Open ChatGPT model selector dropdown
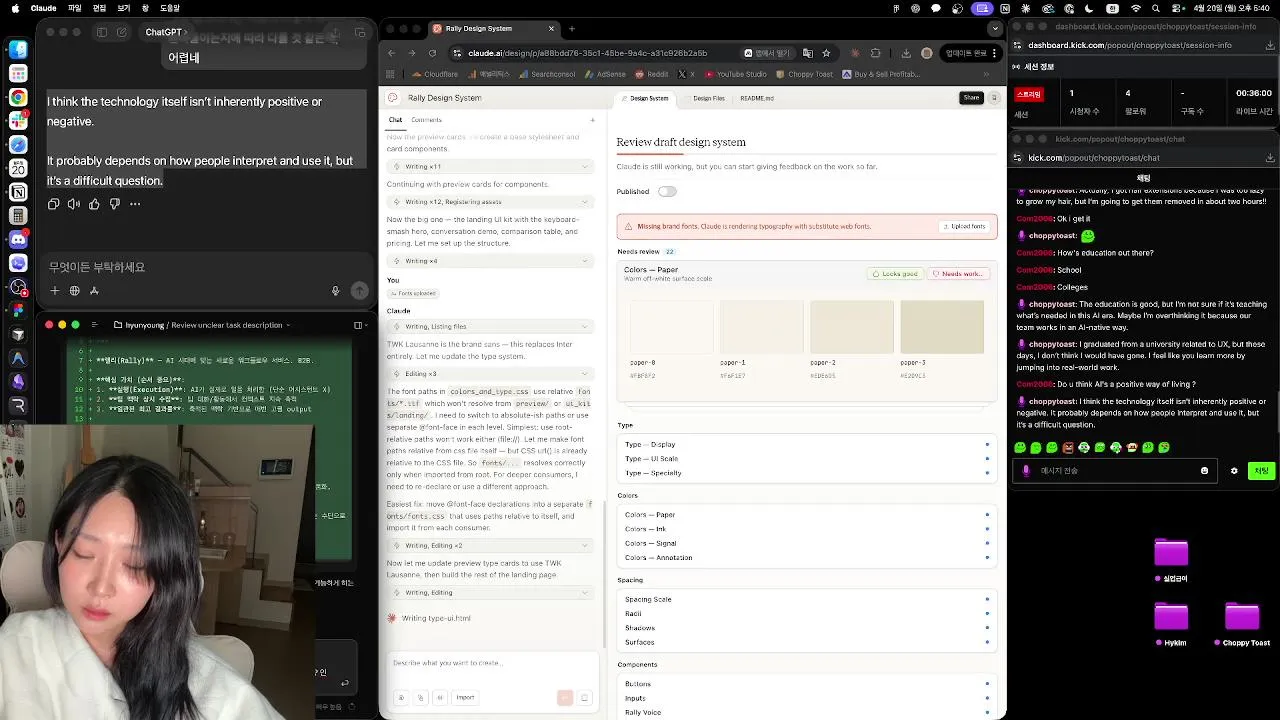This screenshot has height=720, width=1280. 167,32
